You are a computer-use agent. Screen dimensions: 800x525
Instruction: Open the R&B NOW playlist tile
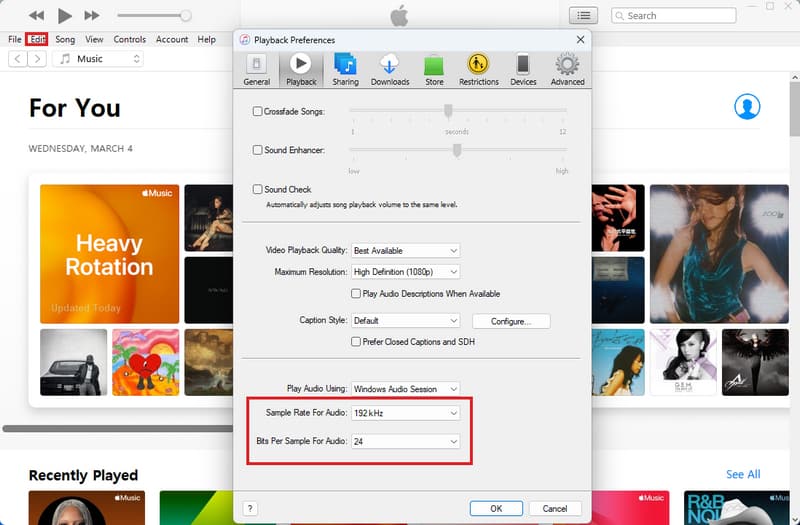coord(736,508)
